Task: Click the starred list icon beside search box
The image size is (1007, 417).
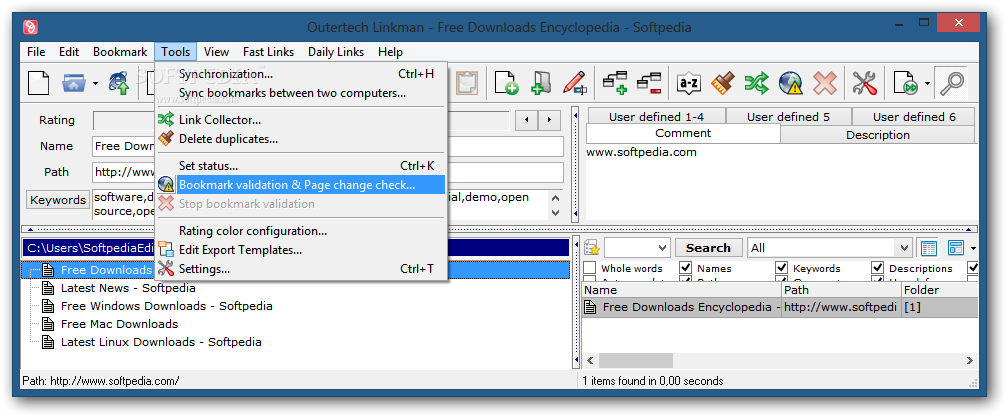Action: click(591, 248)
